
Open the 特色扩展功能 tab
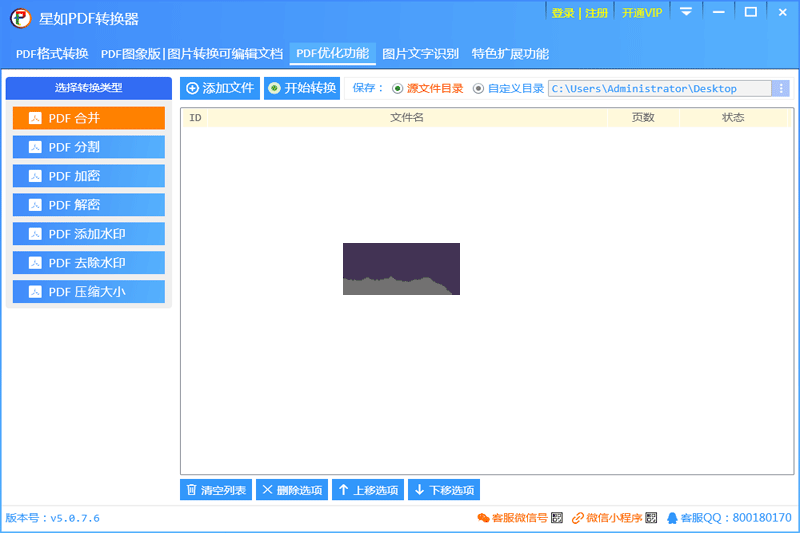[510, 54]
